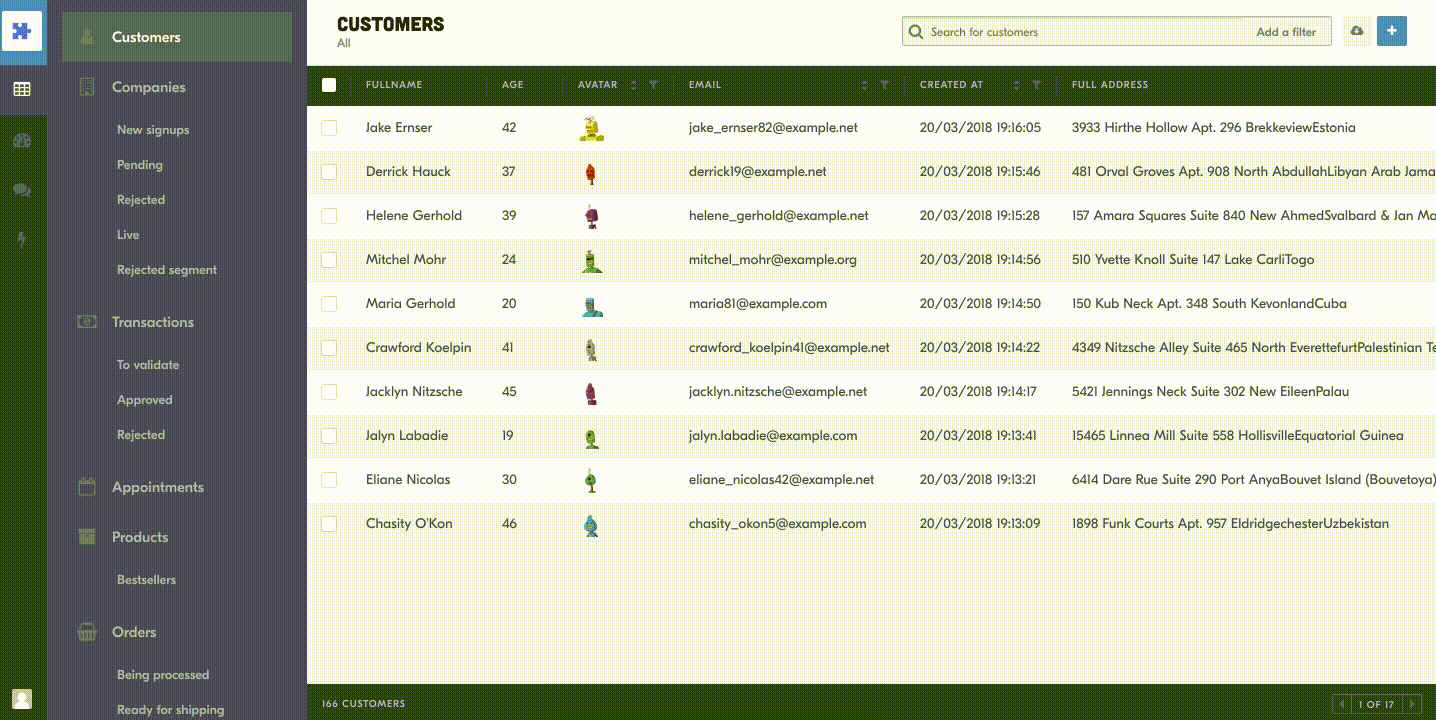1436x720 pixels.
Task: Check the Jacklyn Nitzsche row checkbox
Action: (x=329, y=392)
